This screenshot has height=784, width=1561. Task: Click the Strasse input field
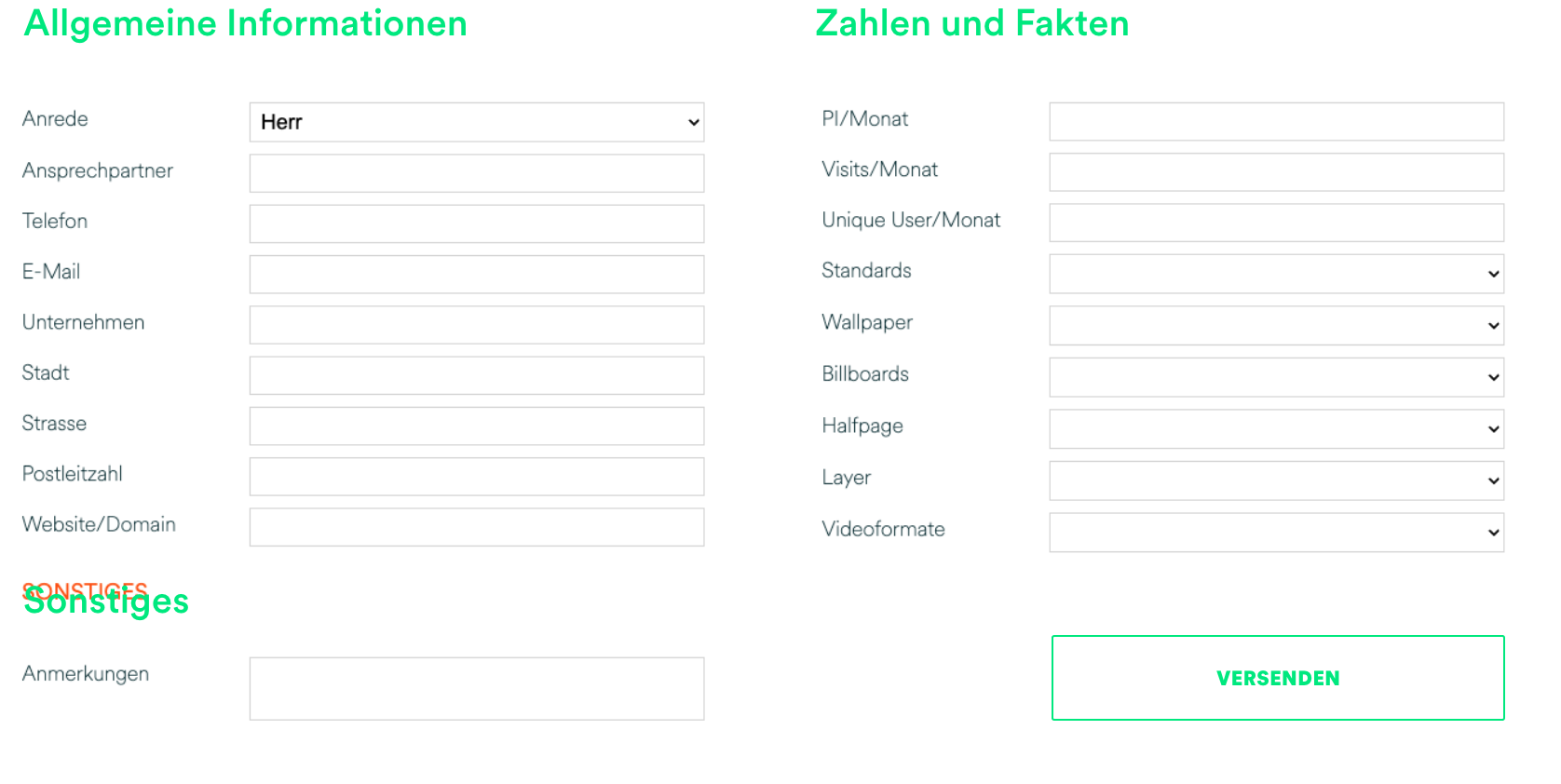tap(476, 426)
